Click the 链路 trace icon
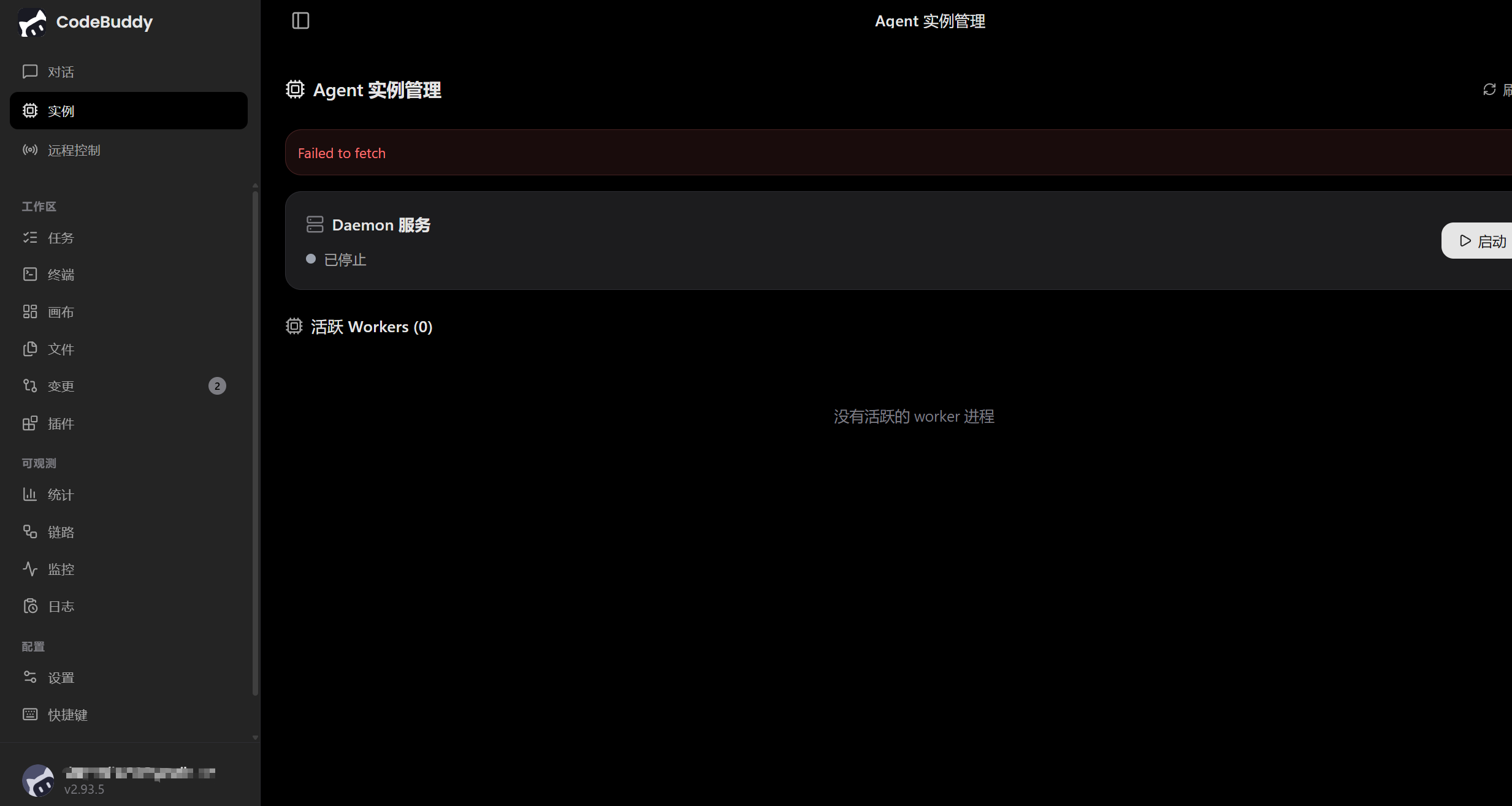The image size is (1512, 806). click(30, 531)
